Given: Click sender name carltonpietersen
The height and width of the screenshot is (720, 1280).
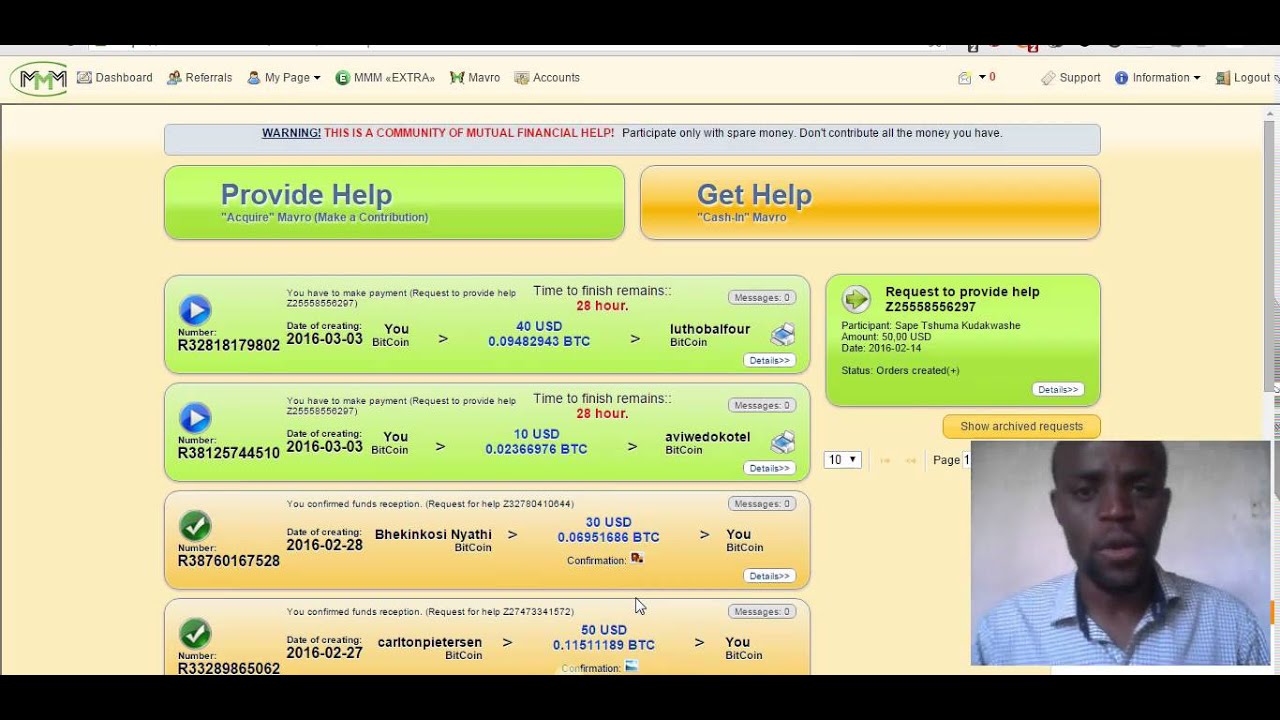Looking at the screenshot, I should 430,643.
